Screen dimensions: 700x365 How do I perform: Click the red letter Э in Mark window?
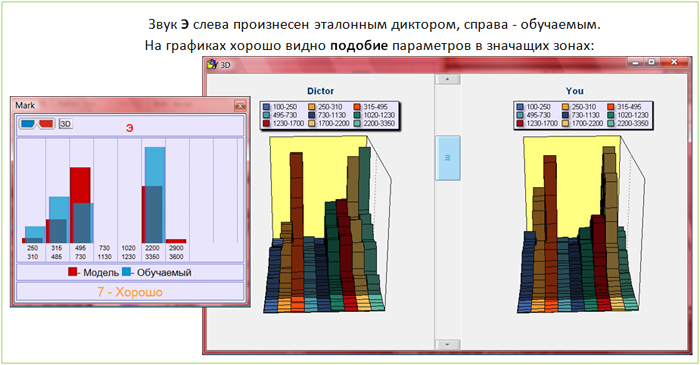(129, 129)
